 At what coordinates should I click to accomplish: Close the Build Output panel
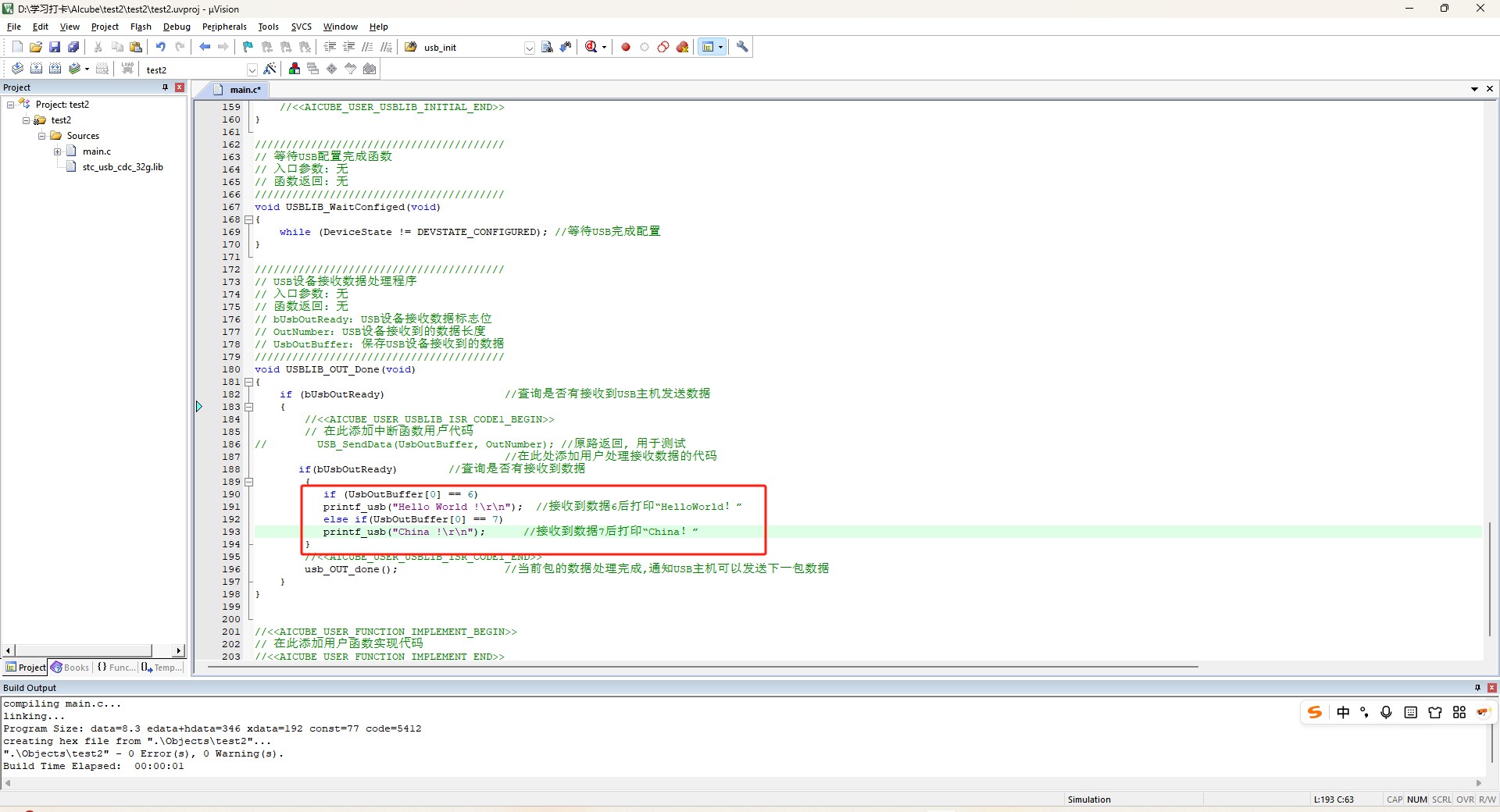point(1492,688)
